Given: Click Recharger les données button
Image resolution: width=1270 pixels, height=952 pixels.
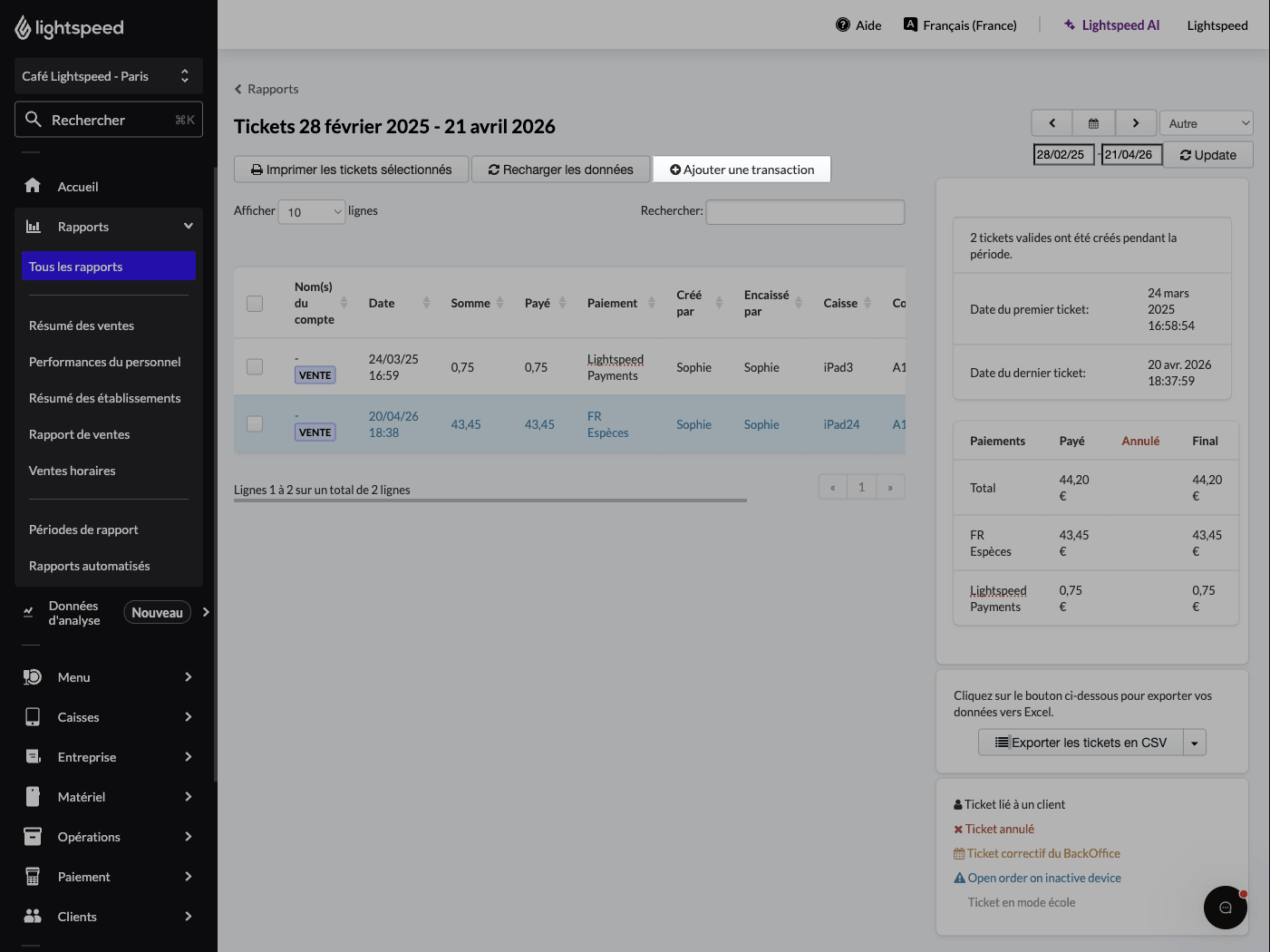Looking at the screenshot, I should [560, 170].
